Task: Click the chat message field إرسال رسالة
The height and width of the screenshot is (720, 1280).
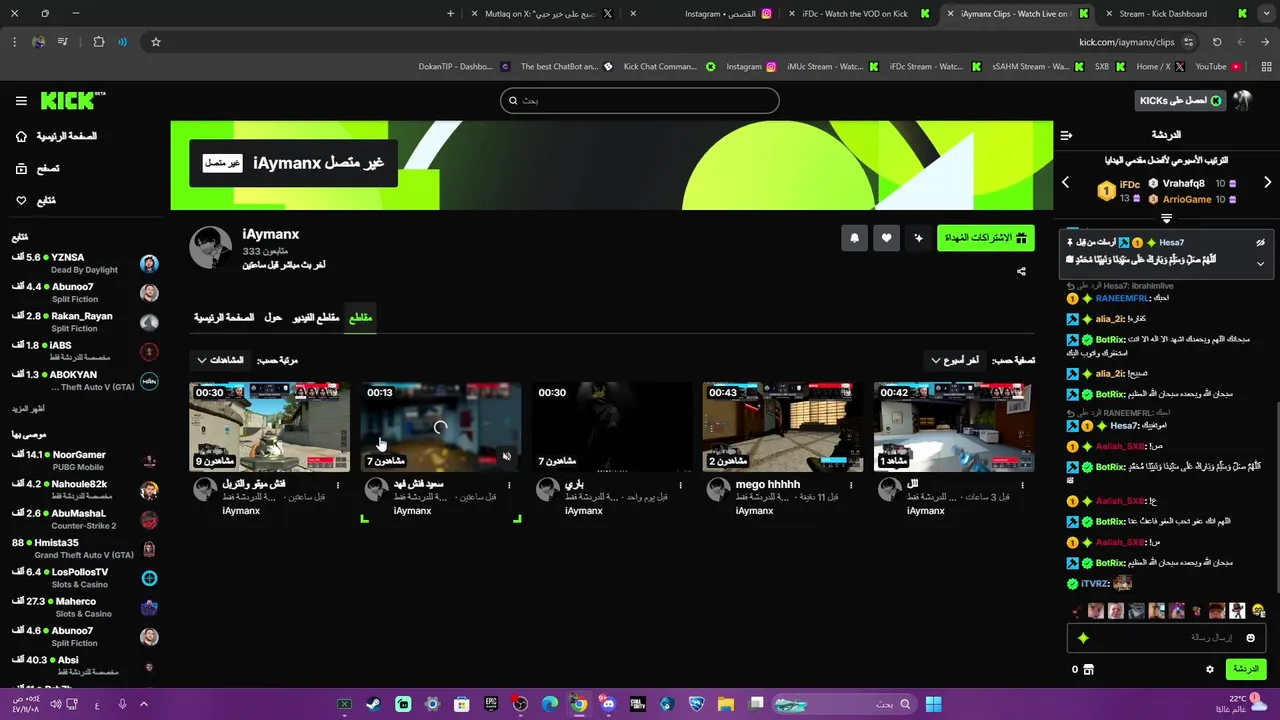Action: pyautogui.click(x=1167, y=637)
